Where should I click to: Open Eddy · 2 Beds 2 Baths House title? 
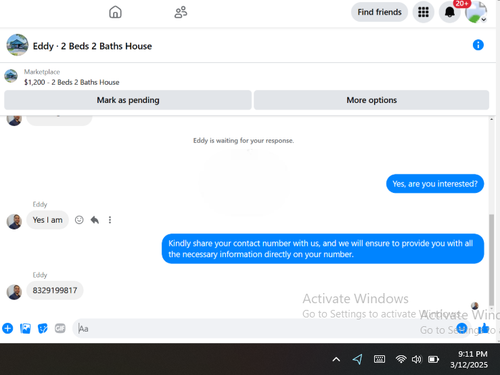pyautogui.click(x=92, y=46)
